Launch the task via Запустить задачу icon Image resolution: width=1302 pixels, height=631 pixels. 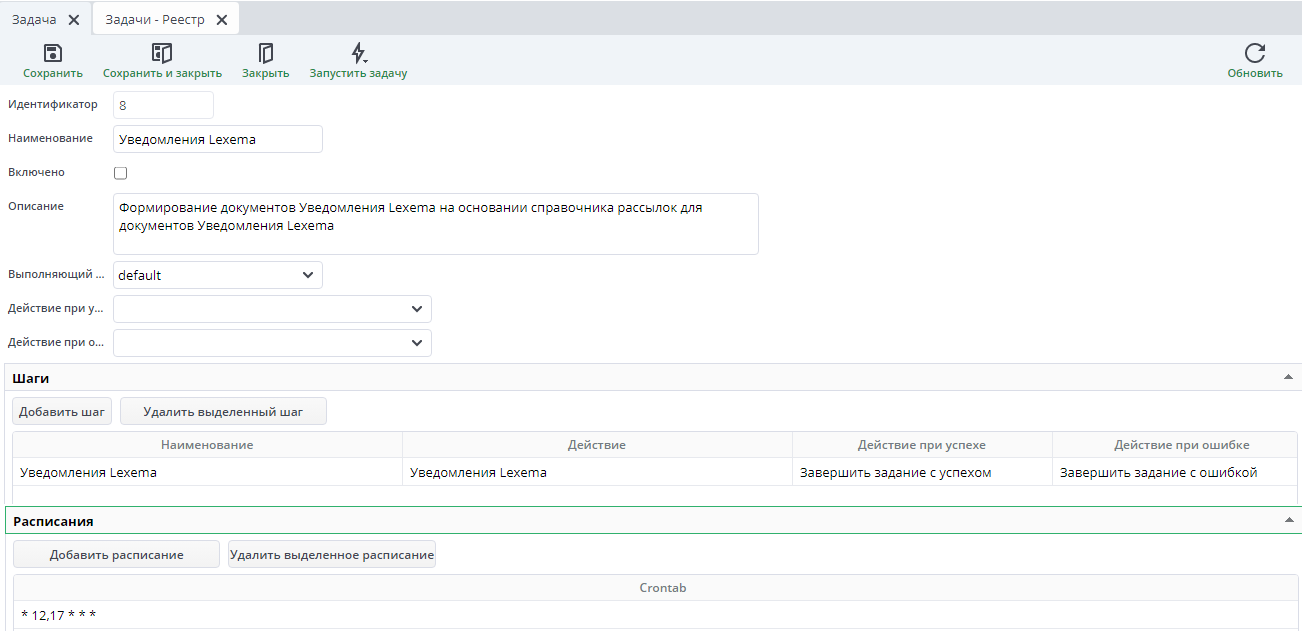[x=358, y=53]
